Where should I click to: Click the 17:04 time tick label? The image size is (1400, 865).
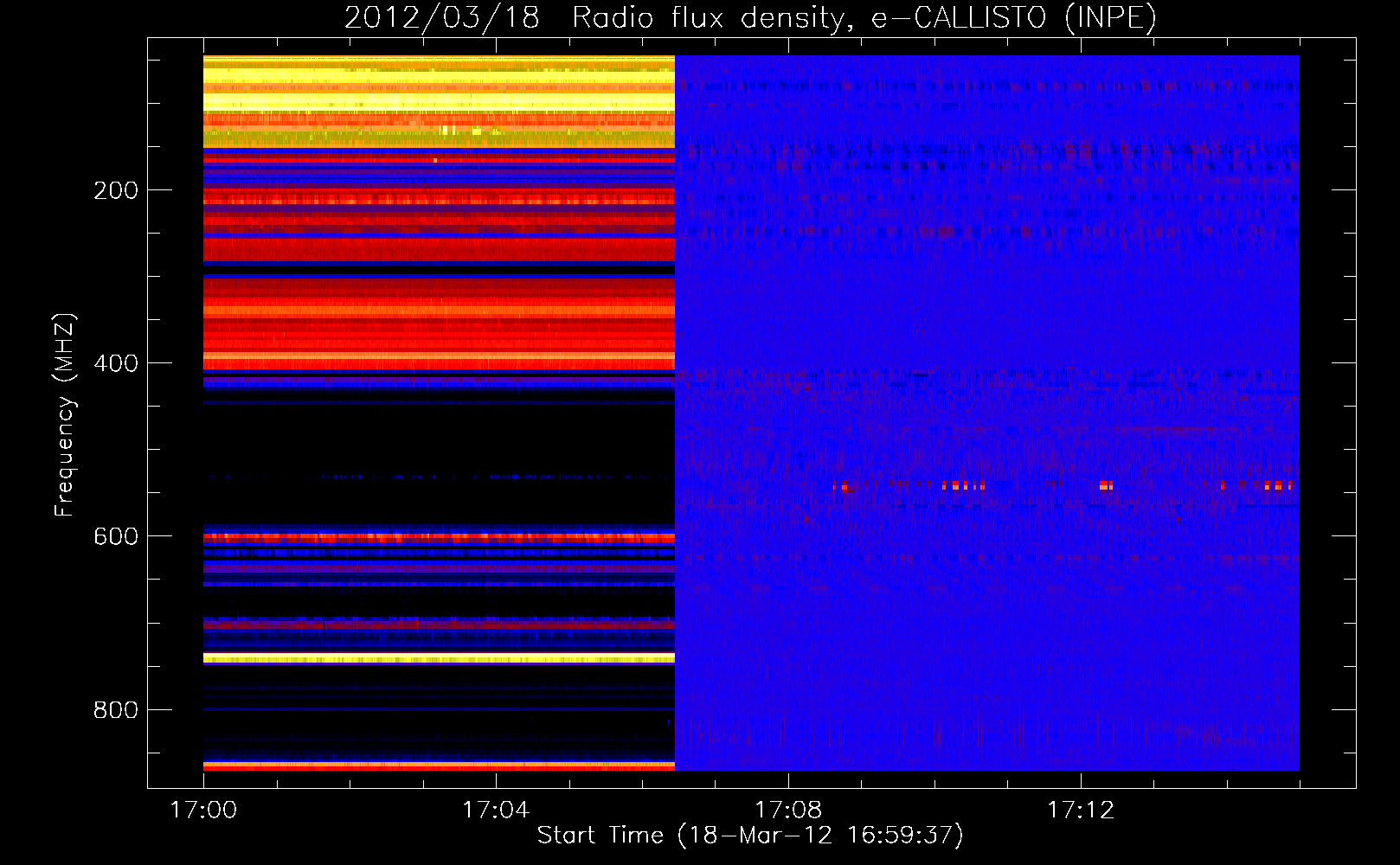pos(496,810)
